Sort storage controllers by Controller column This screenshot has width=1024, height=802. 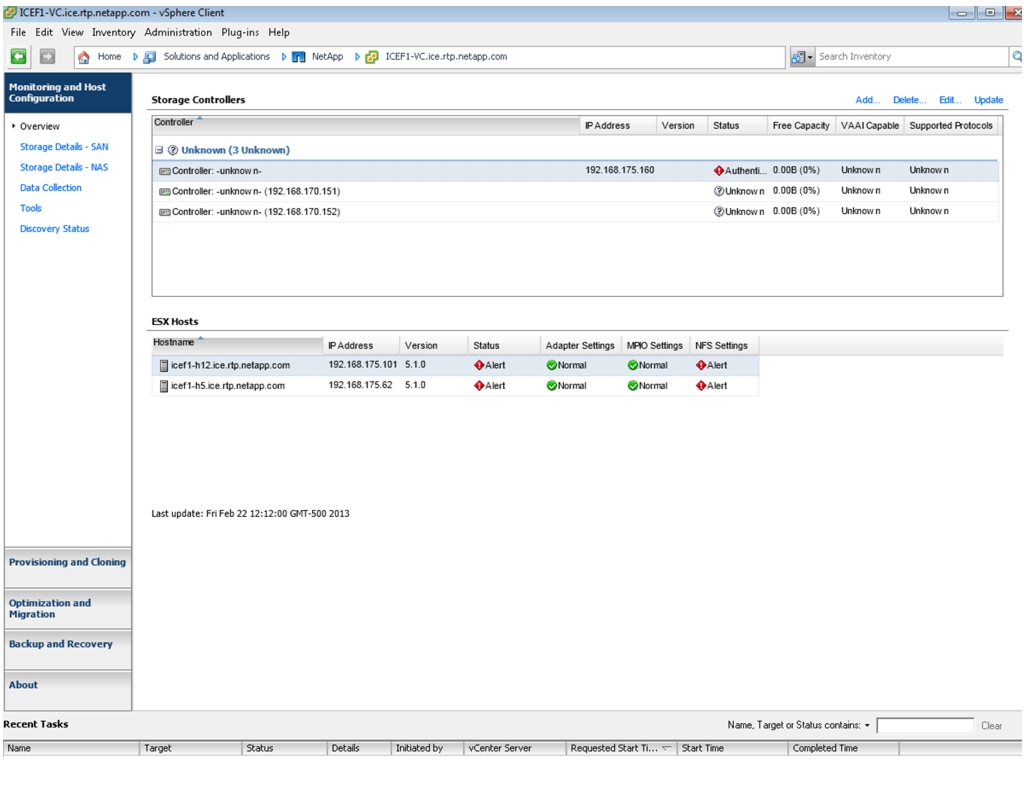click(365, 124)
